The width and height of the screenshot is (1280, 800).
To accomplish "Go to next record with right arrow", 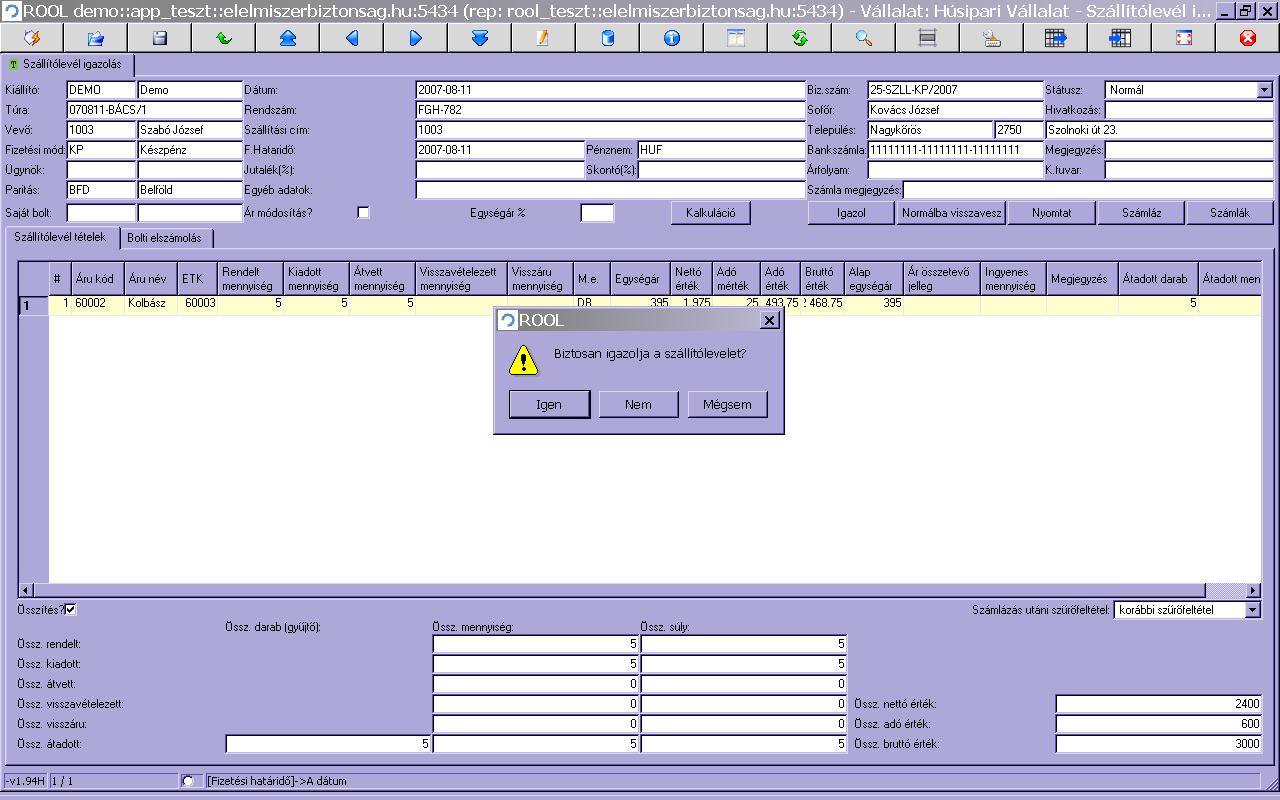I will click(x=415, y=38).
